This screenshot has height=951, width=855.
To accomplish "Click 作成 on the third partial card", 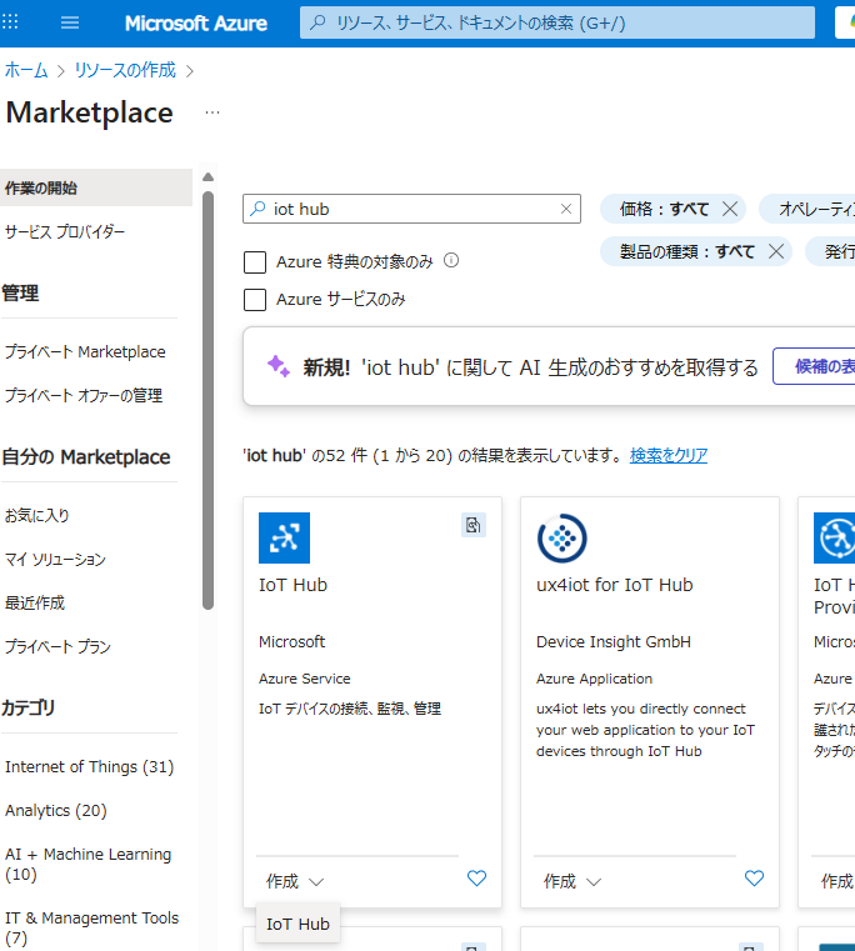I will pos(837,881).
